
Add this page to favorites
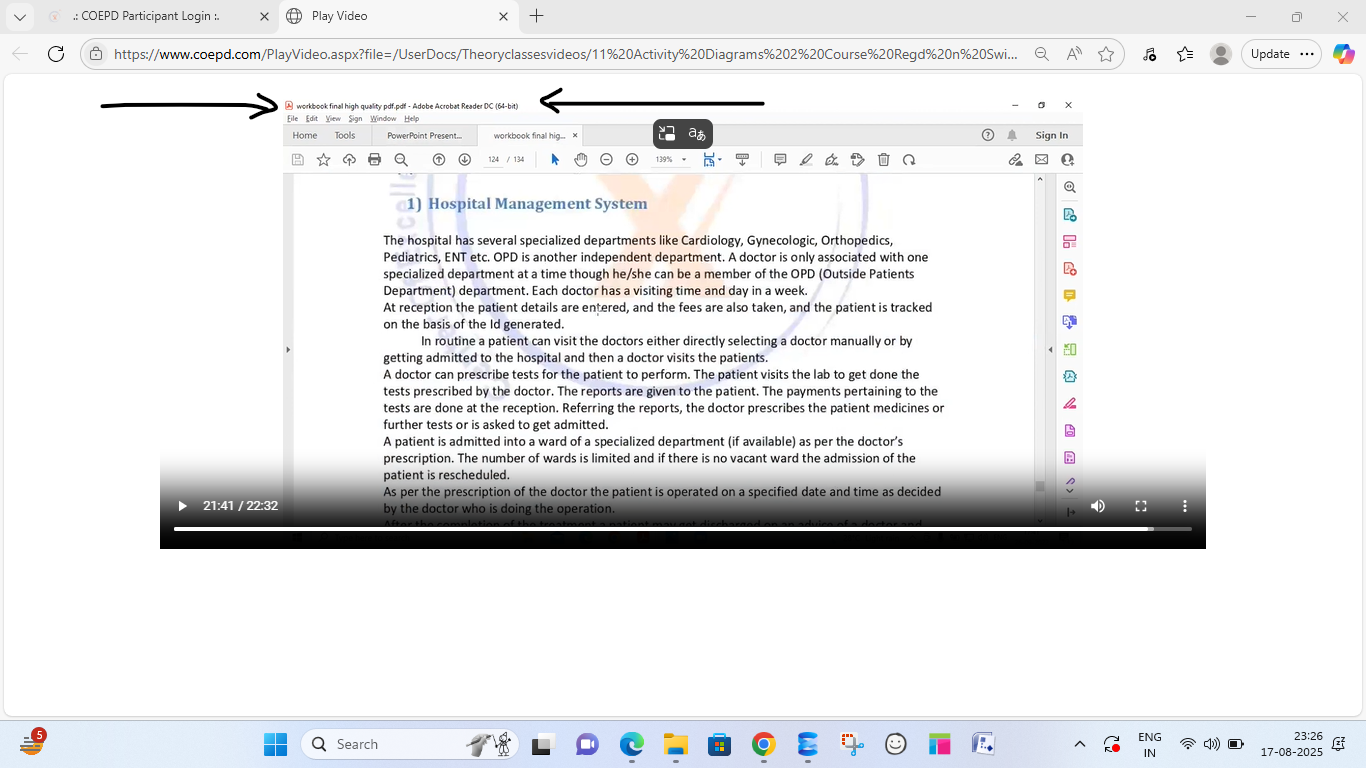(1105, 54)
